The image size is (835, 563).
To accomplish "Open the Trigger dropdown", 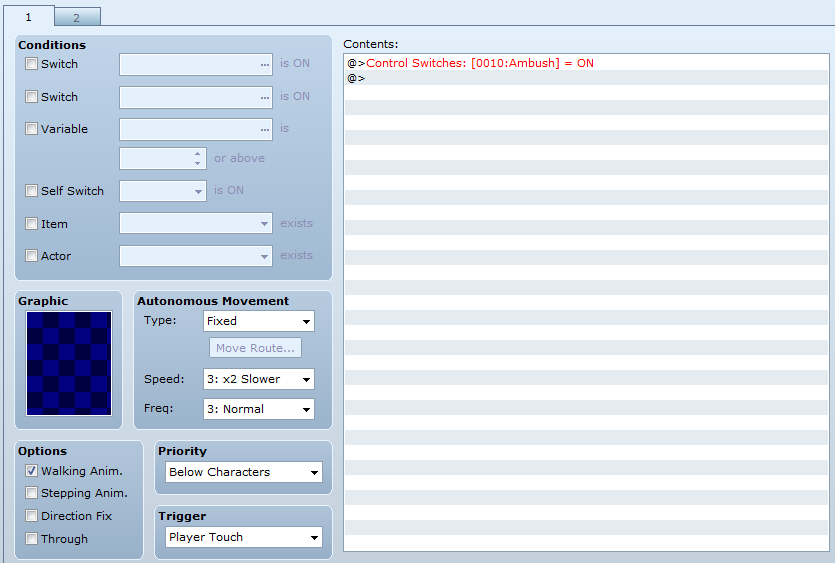I will (x=244, y=537).
